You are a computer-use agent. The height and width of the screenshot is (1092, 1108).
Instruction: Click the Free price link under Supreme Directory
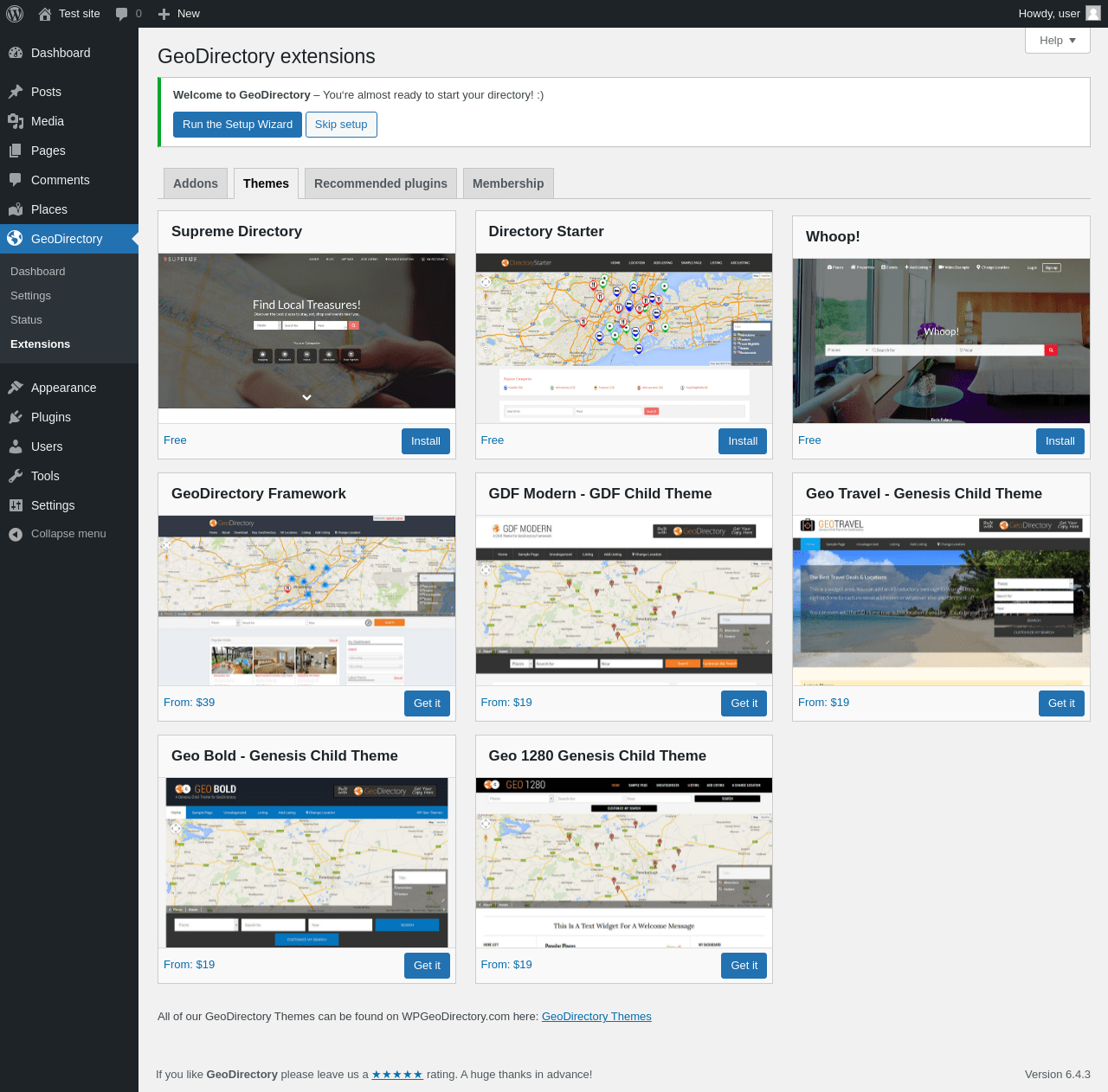point(175,440)
